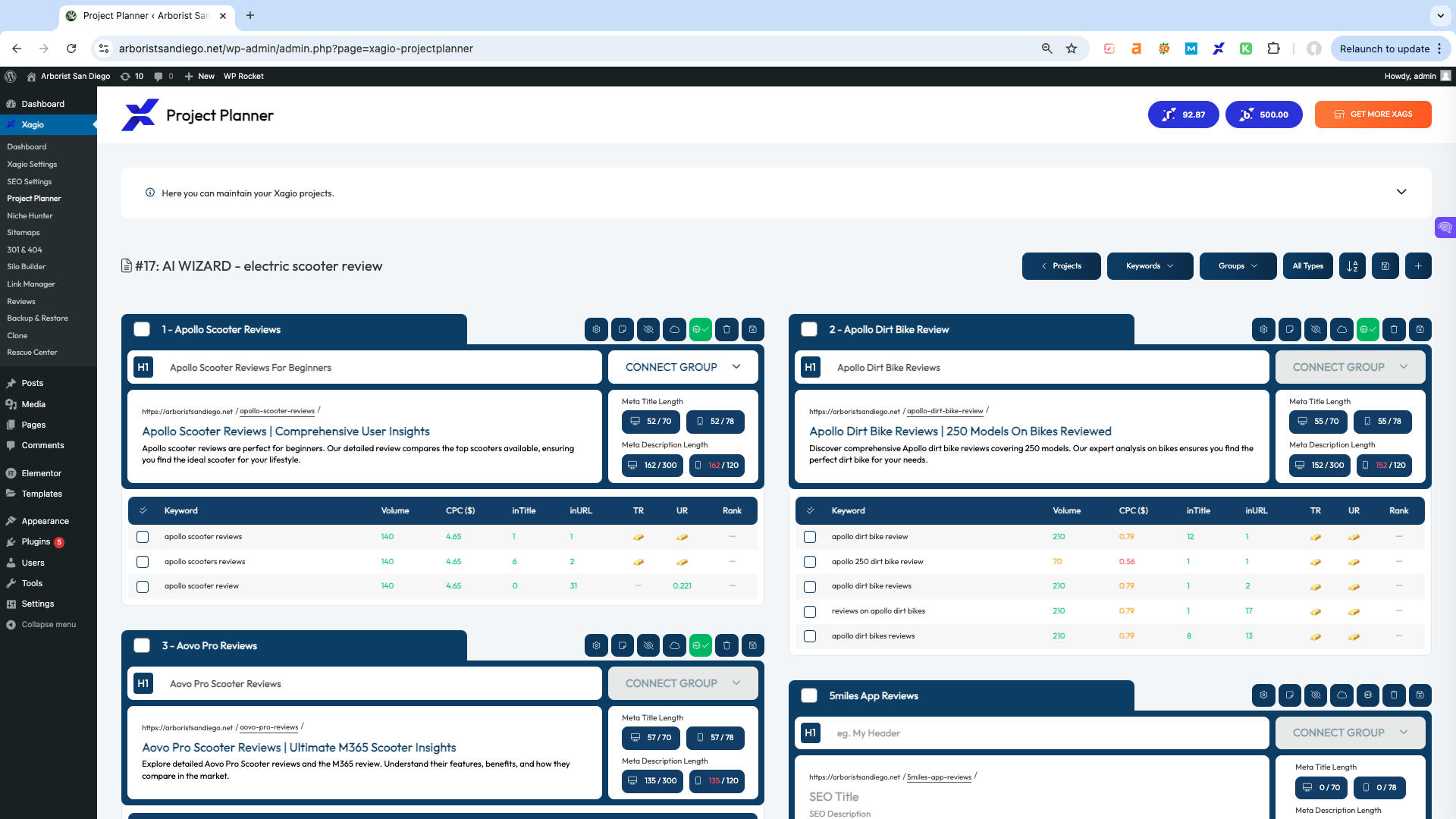
Task: Open Groups dropdown menu
Action: pos(1238,266)
